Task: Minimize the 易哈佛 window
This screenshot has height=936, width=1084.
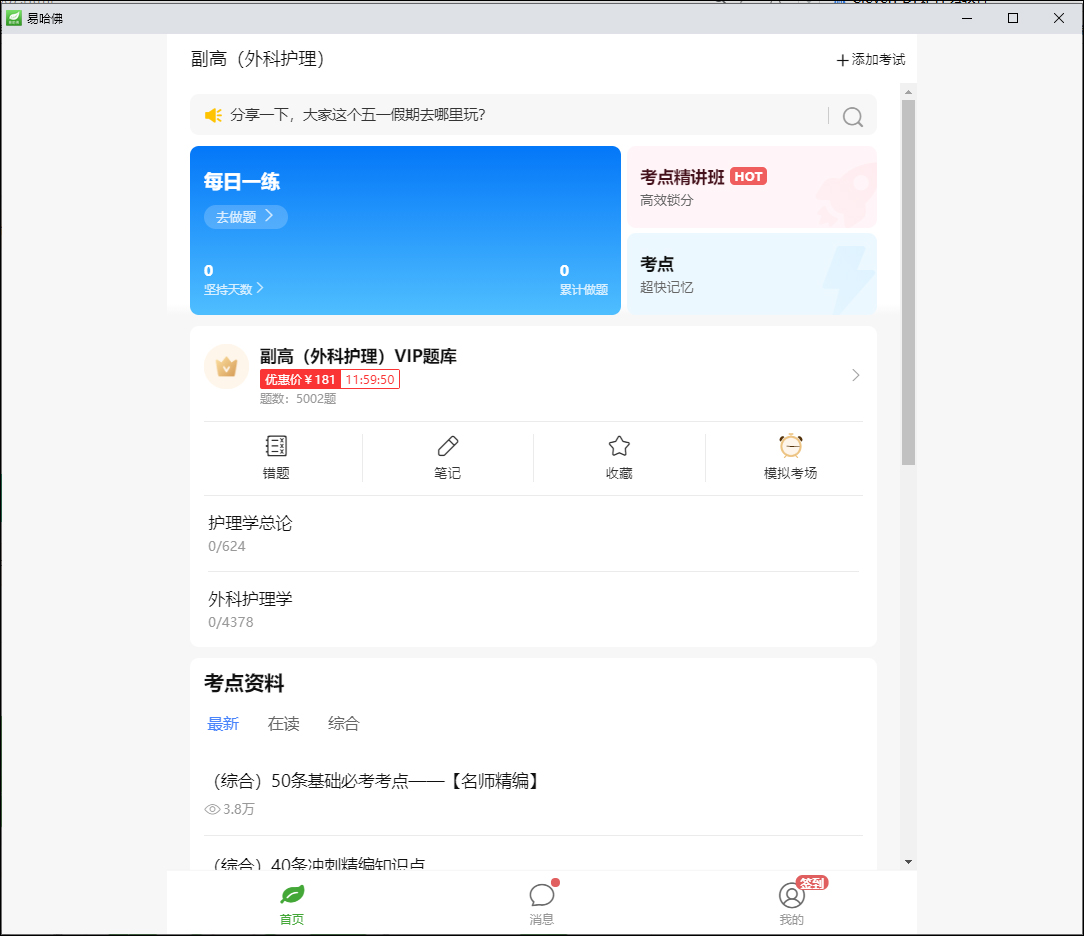Action: 967,18
